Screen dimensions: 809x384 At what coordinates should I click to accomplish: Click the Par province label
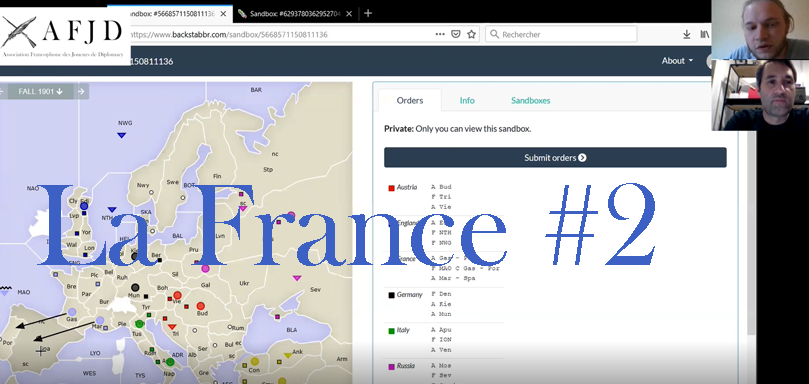(86, 294)
